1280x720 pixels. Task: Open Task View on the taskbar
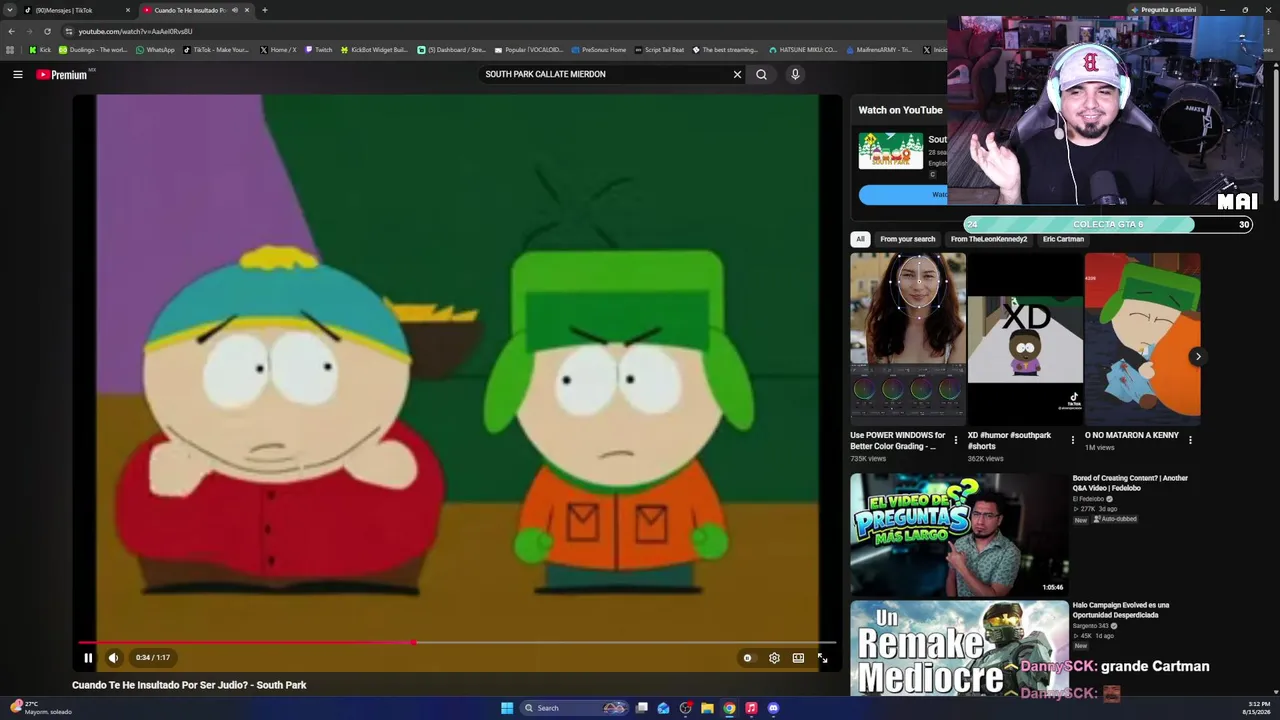tap(642, 708)
